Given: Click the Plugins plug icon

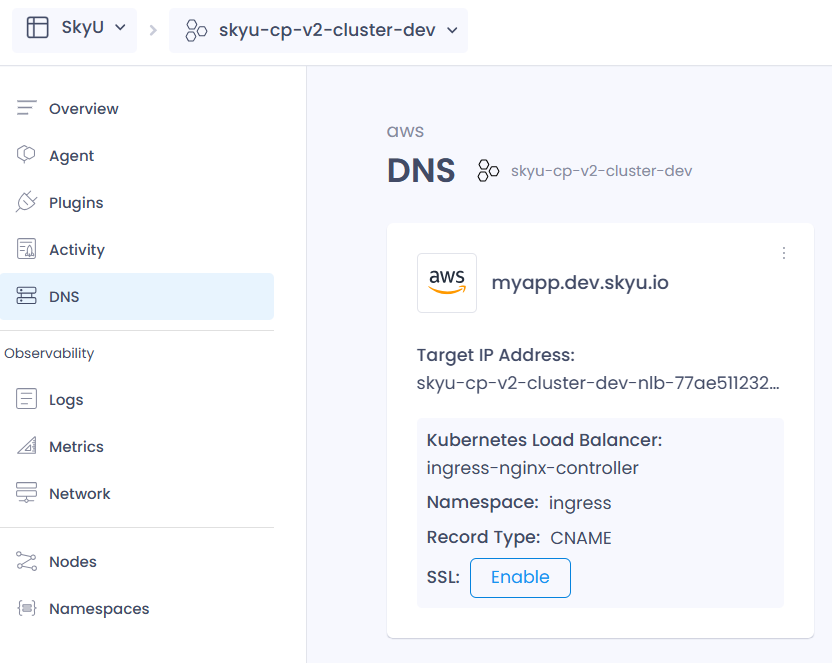Looking at the screenshot, I should pos(27,202).
